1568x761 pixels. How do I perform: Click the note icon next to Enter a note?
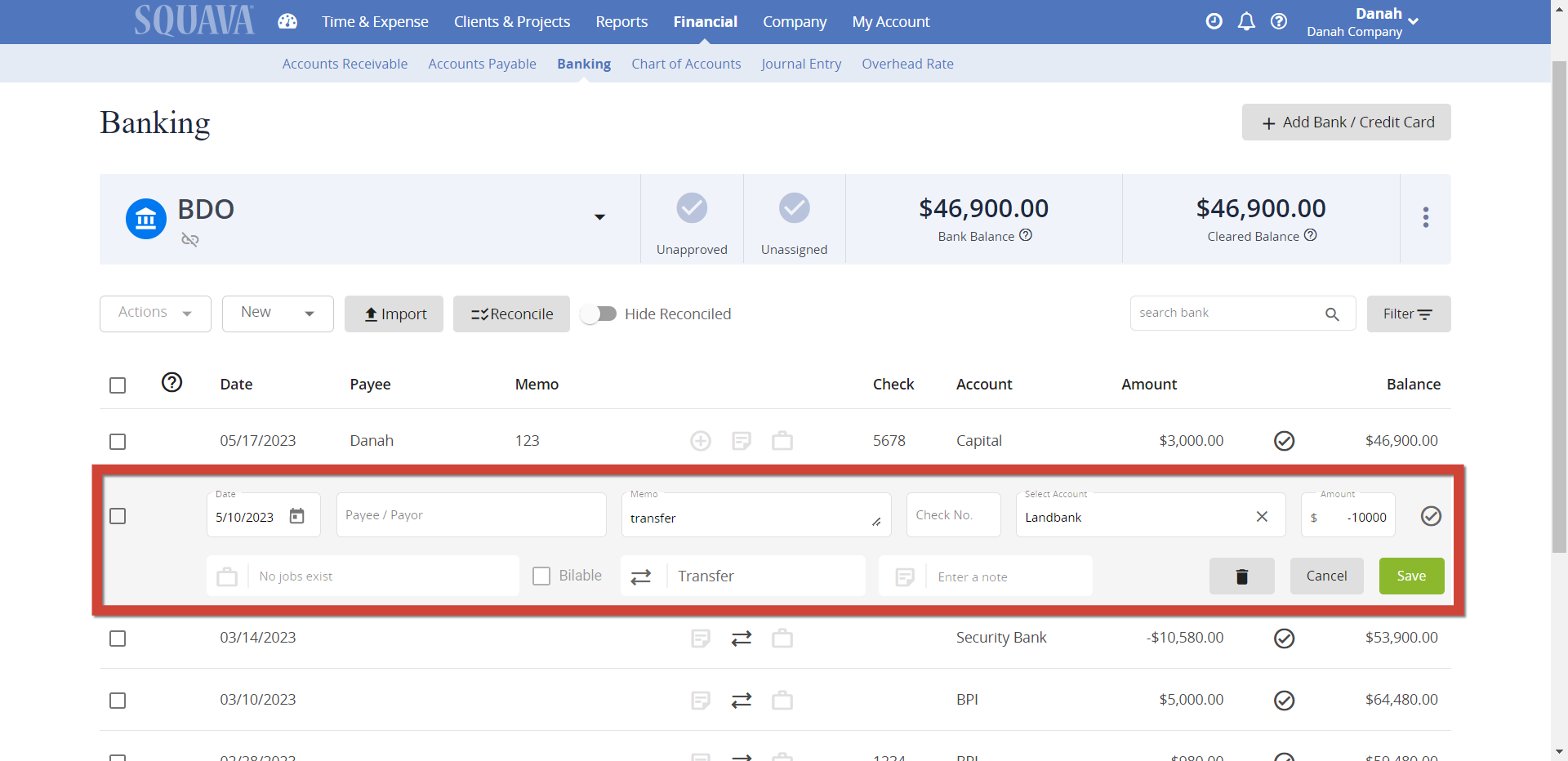tap(905, 576)
